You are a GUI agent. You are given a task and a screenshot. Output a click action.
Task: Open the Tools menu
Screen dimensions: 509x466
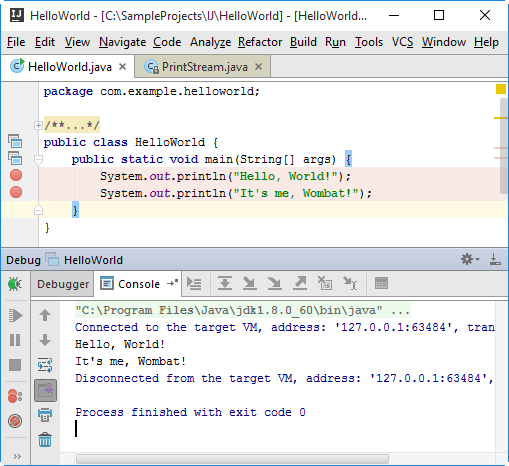(369, 42)
